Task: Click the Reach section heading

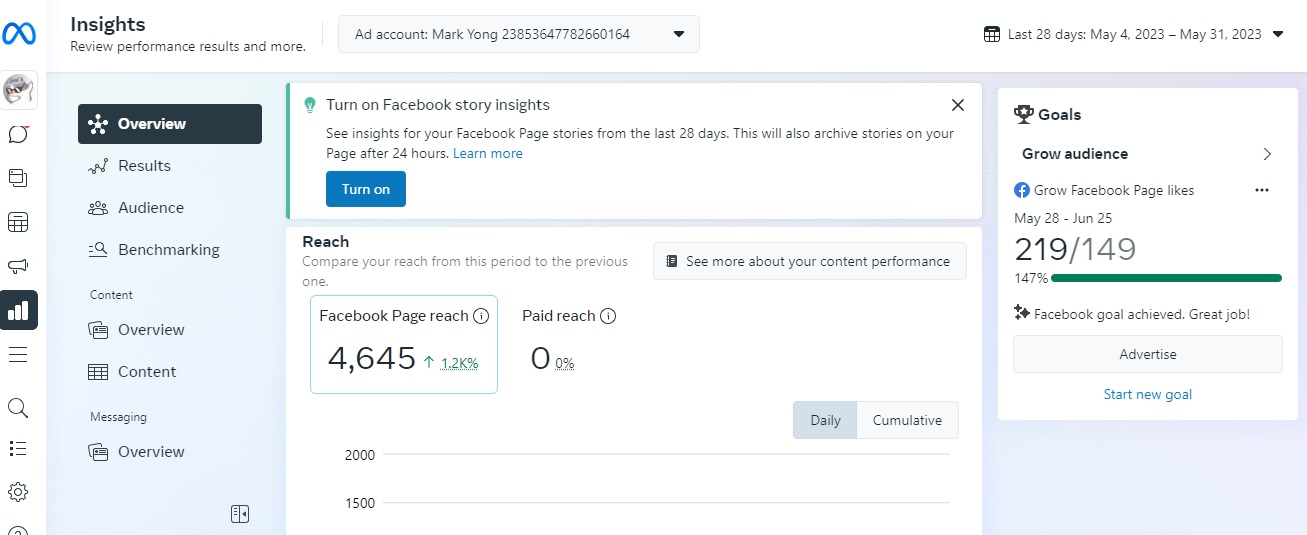Action: (326, 241)
